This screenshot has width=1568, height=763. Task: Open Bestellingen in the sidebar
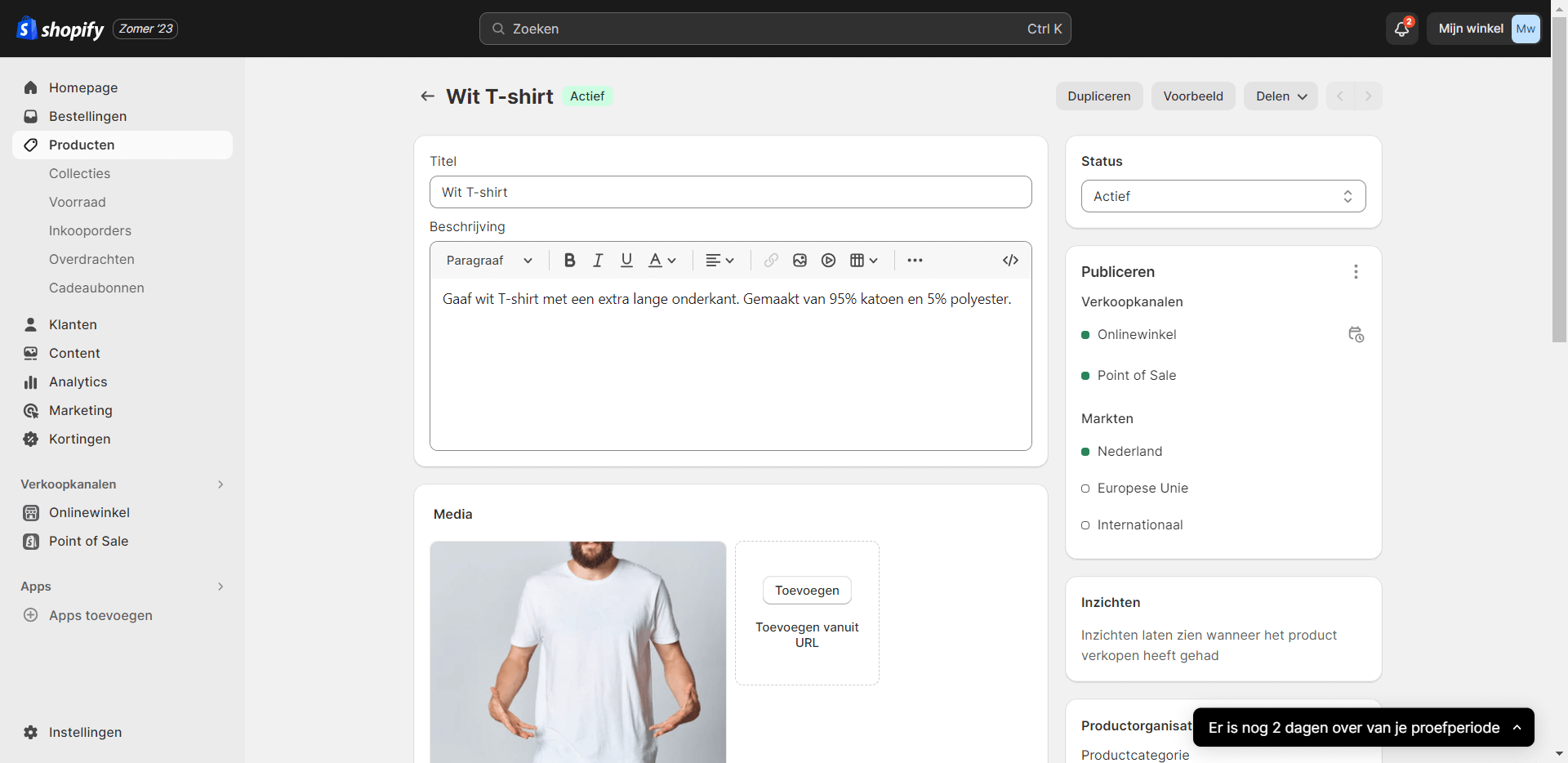87,116
